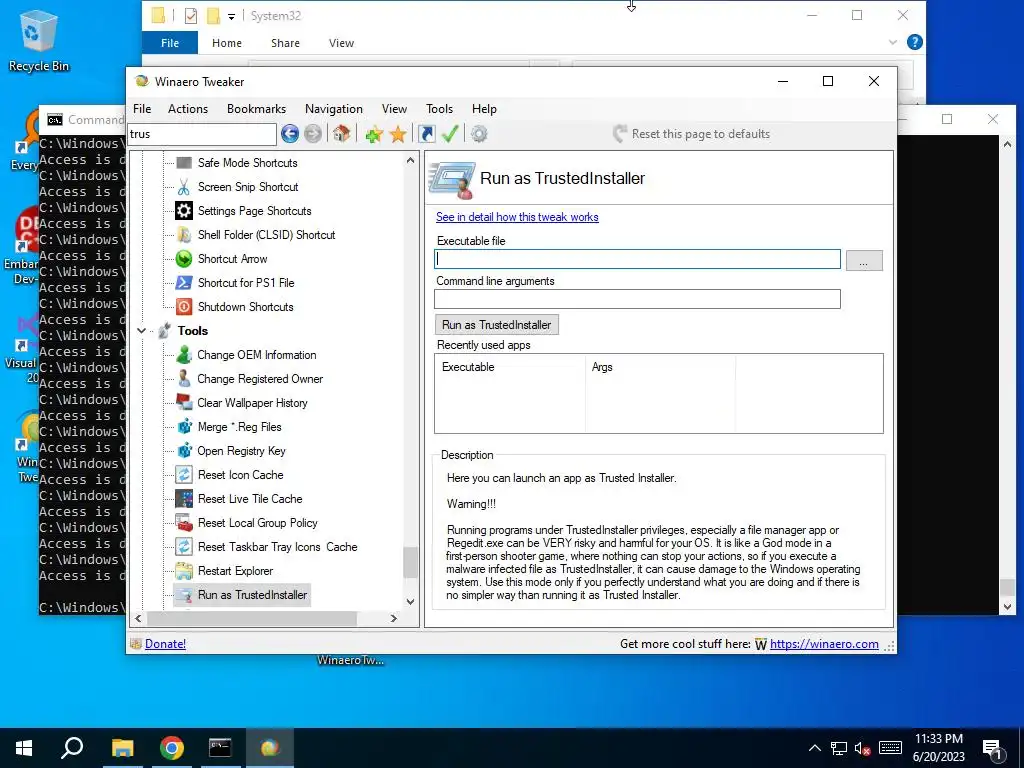Select the Clear Wallpaper History icon

click(184, 402)
